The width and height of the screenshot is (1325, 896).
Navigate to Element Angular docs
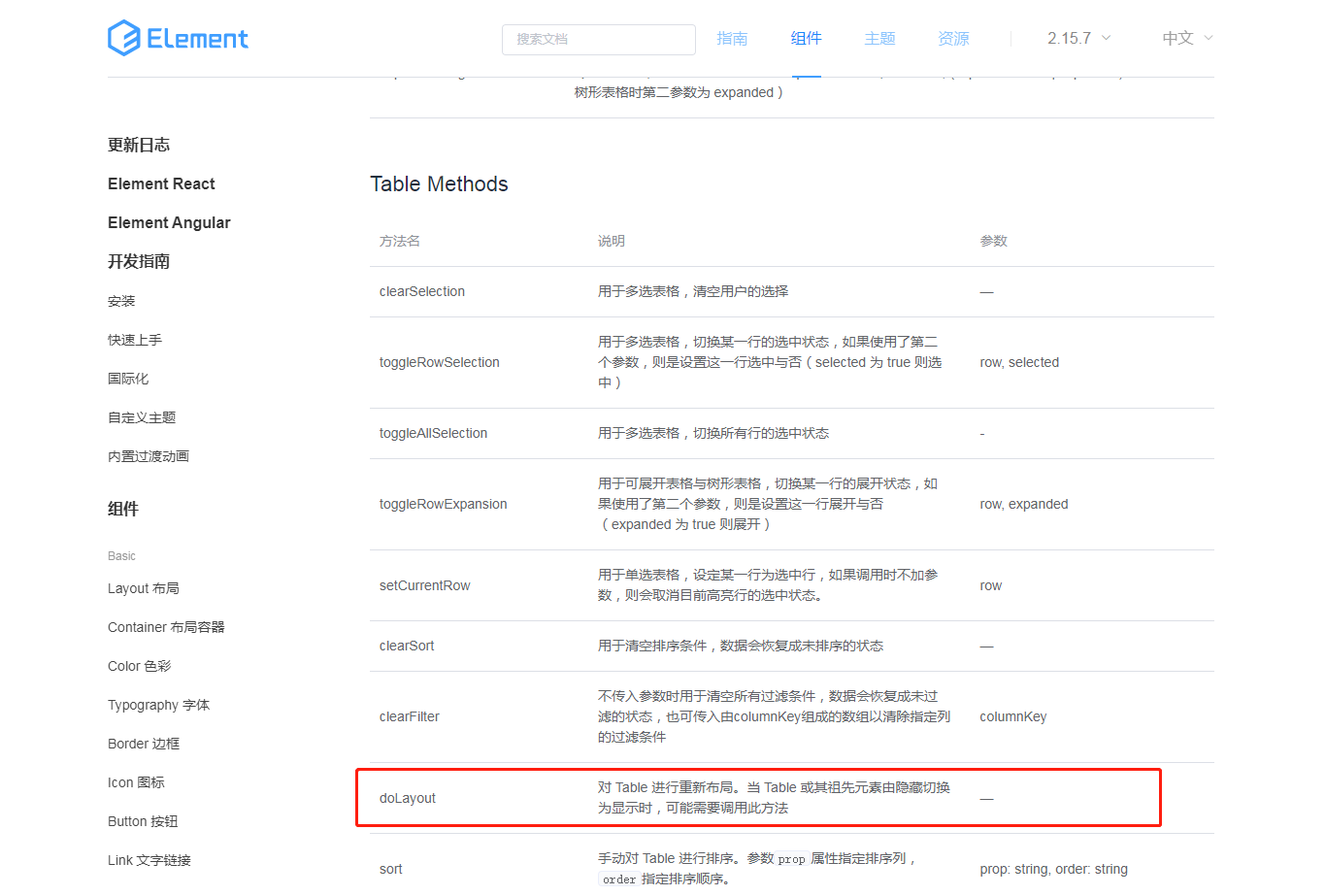click(x=169, y=222)
